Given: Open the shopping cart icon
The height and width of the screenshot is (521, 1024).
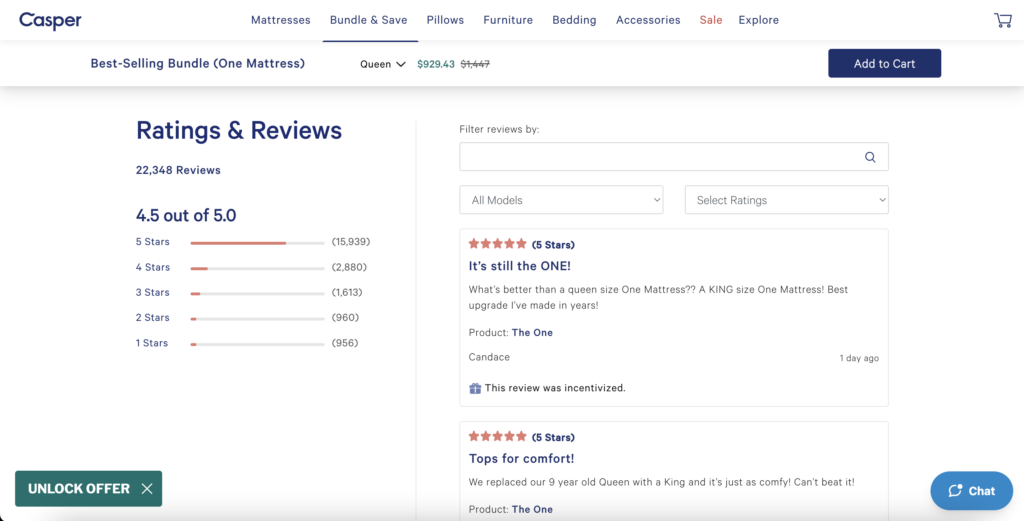Looking at the screenshot, I should (x=1002, y=20).
